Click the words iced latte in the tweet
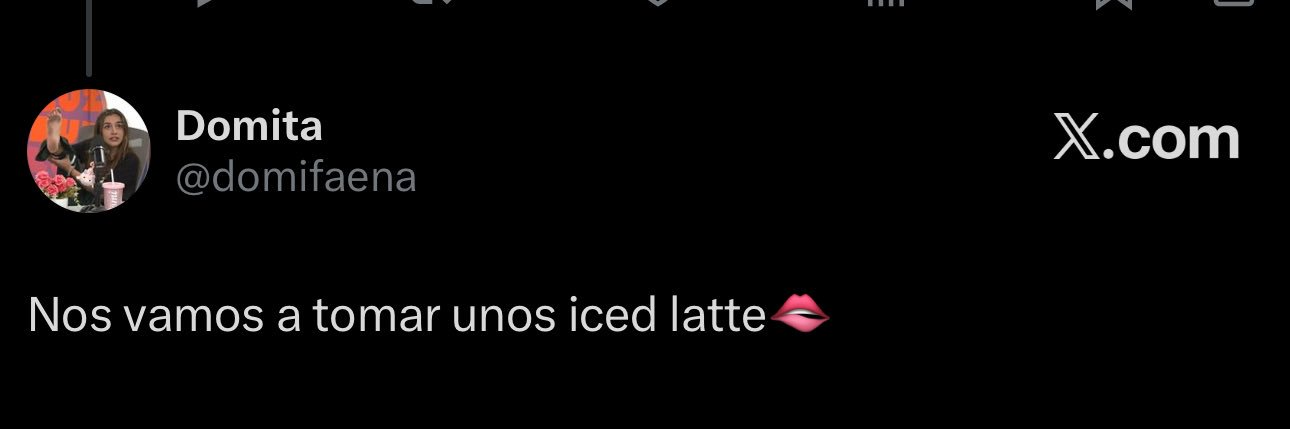 pos(667,315)
